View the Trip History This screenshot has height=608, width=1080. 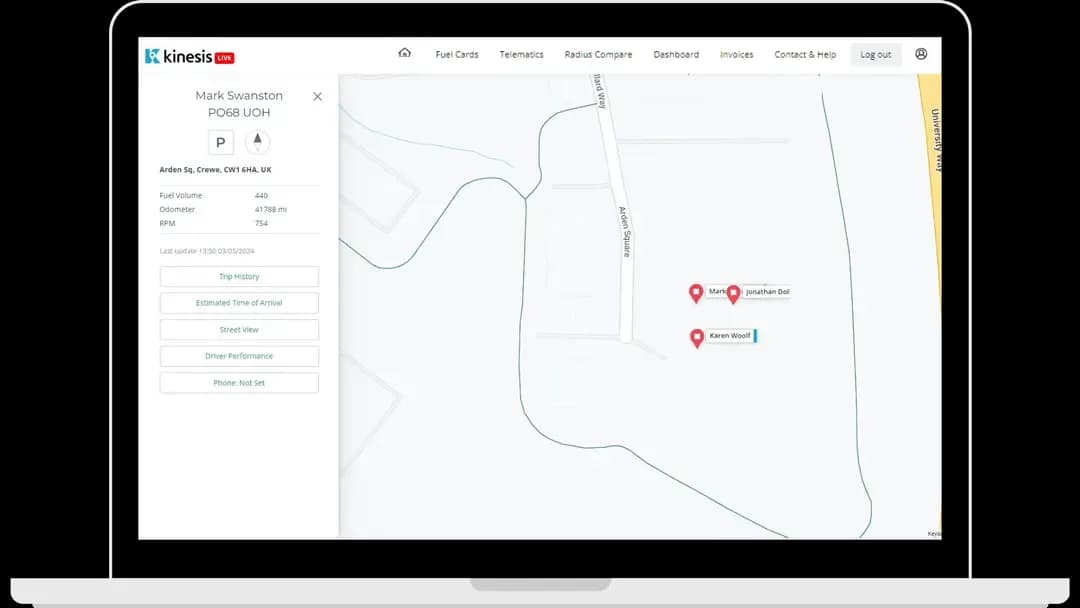(x=239, y=277)
